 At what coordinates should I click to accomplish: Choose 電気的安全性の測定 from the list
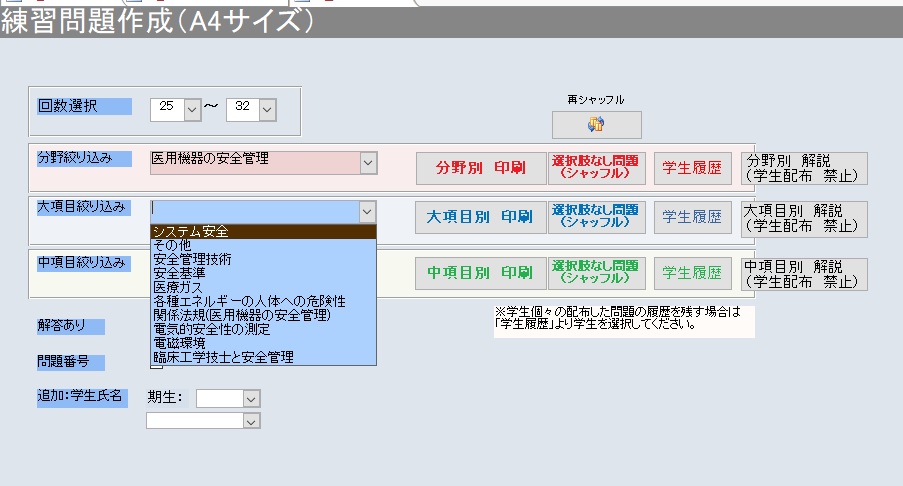pyautogui.click(x=263, y=329)
